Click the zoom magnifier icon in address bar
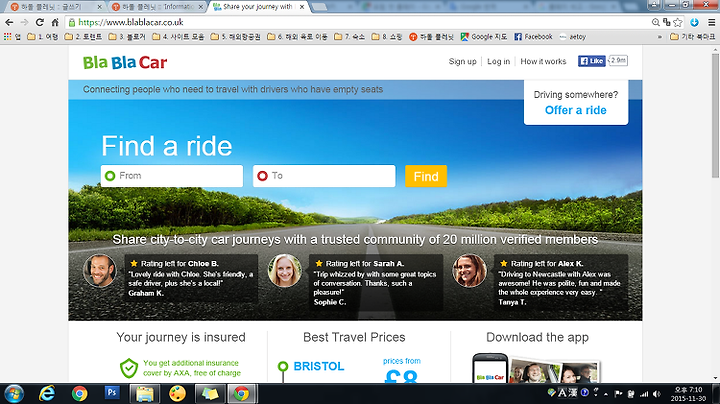The width and height of the screenshot is (720, 404). tap(656, 22)
